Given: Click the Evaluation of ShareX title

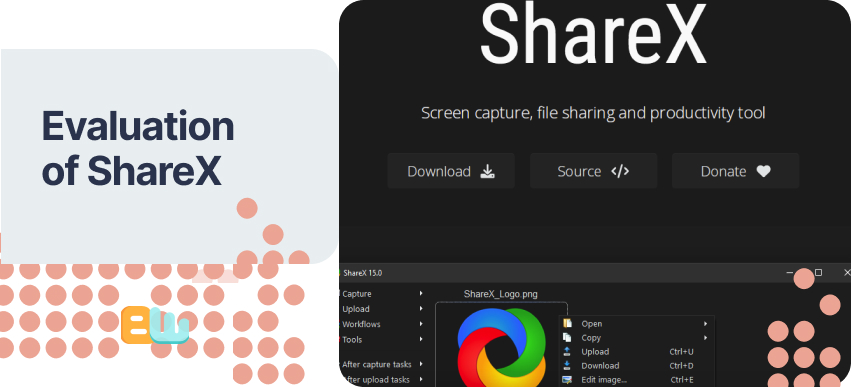Looking at the screenshot, I should [138, 148].
